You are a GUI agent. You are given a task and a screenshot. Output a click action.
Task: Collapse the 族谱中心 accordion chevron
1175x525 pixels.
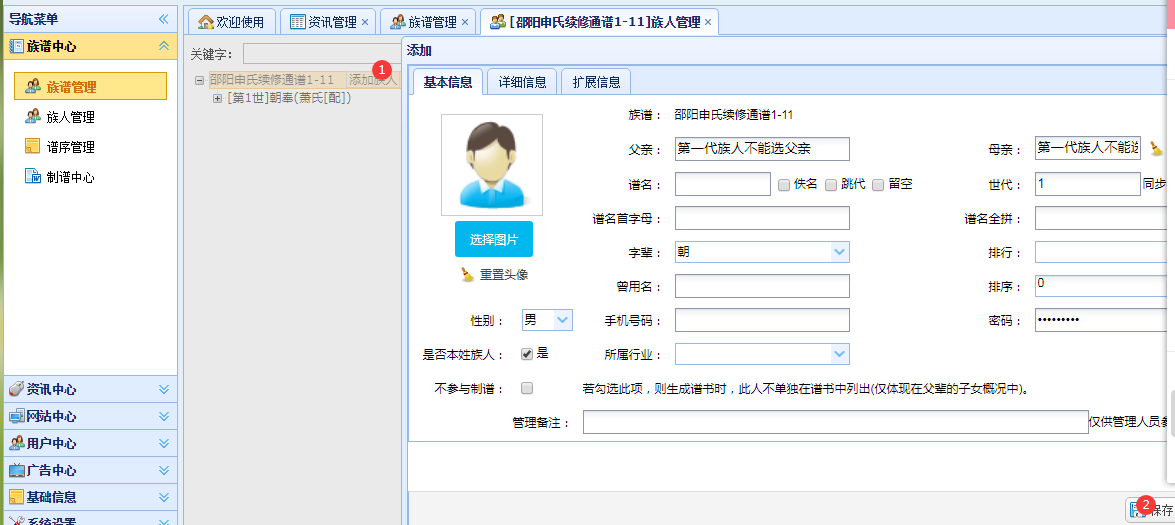[163, 46]
